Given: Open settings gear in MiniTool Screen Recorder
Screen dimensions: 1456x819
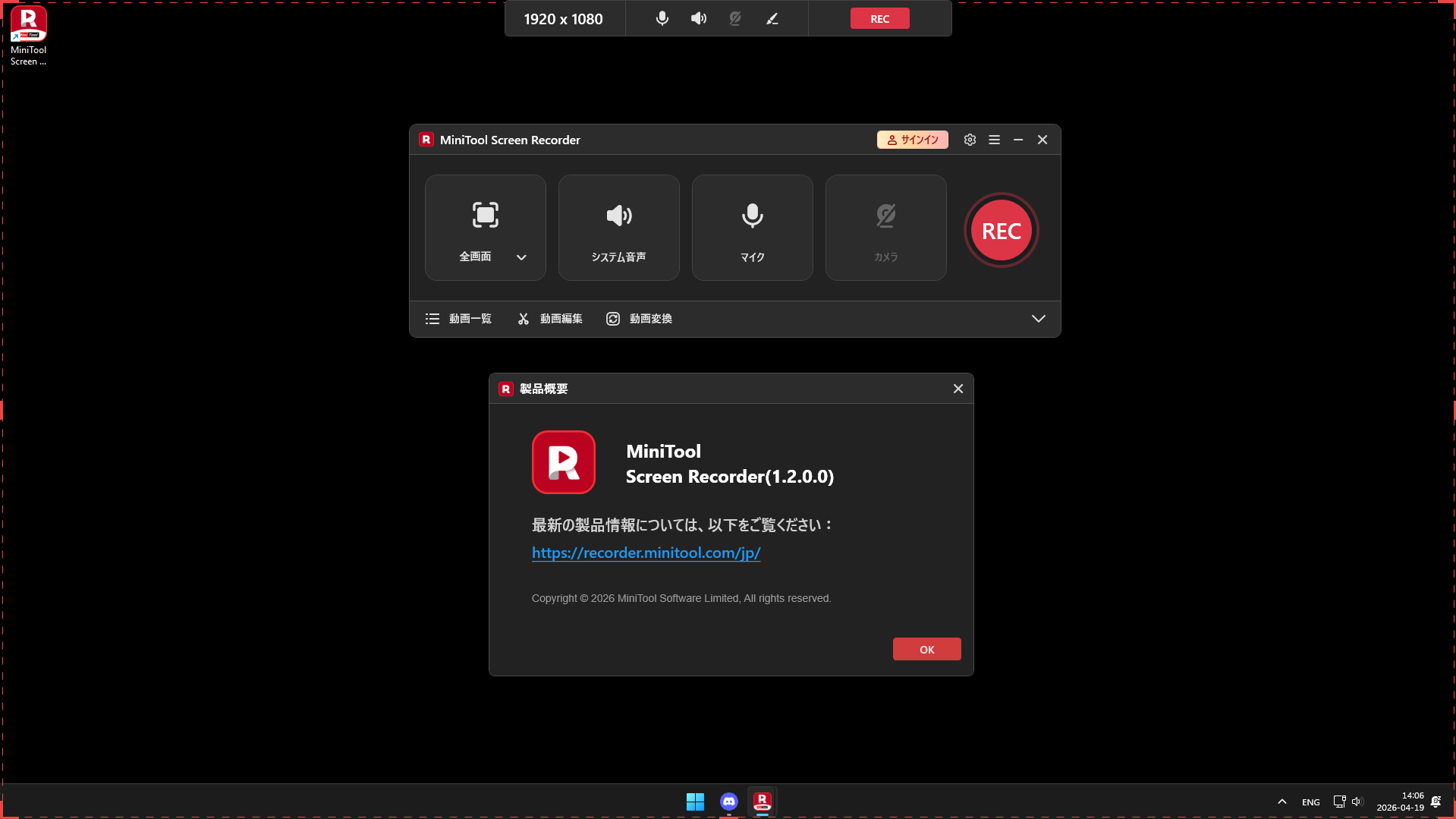Looking at the screenshot, I should pyautogui.click(x=970, y=140).
